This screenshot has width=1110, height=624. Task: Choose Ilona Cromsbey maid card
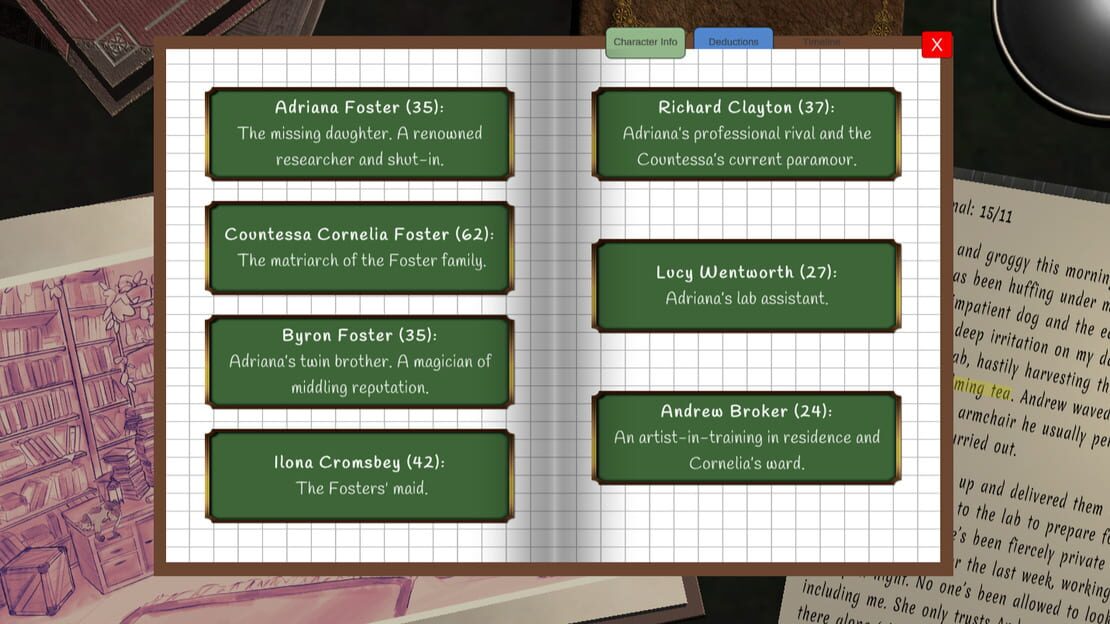360,475
